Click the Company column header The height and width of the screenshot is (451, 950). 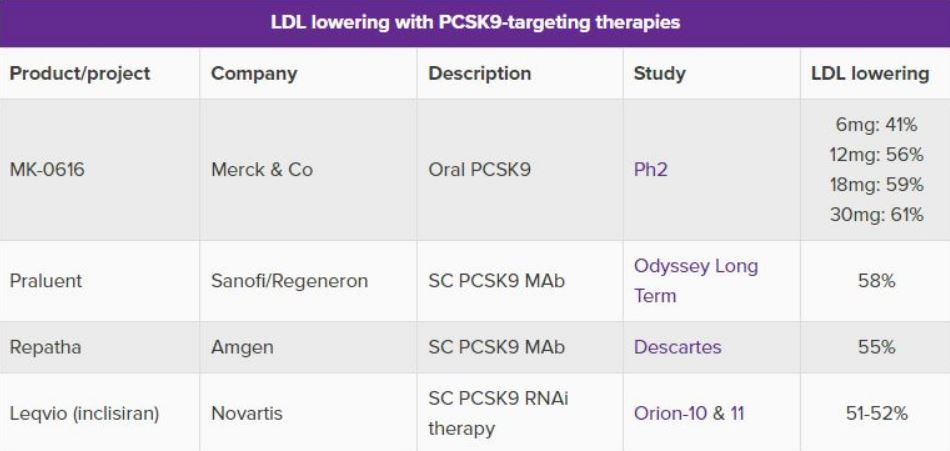click(x=254, y=73)
